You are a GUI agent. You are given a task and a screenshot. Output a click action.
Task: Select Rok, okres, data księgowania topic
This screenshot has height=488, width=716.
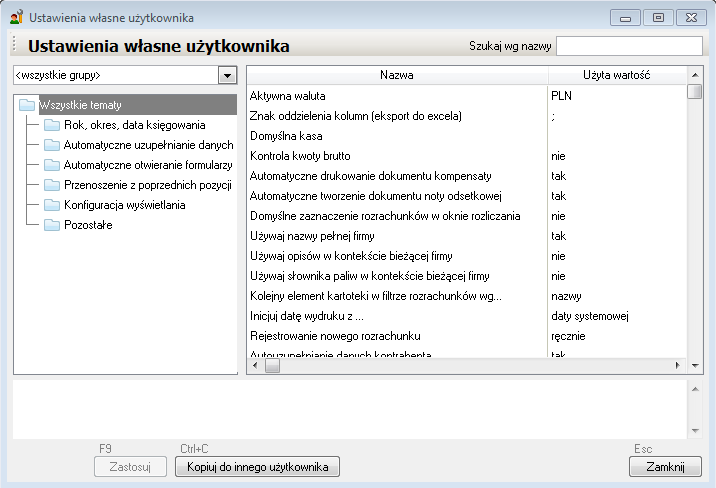[135, 125]
